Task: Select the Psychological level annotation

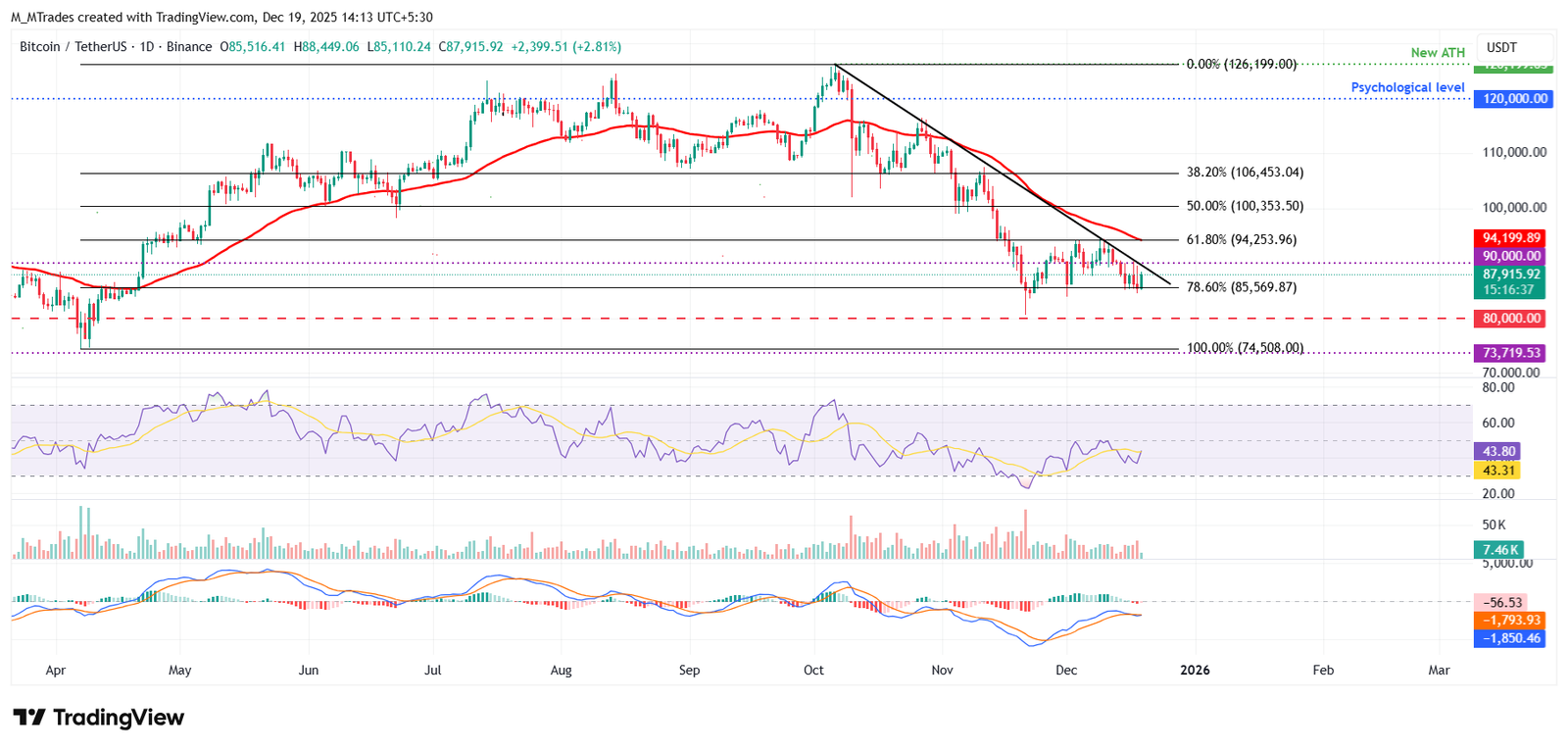Action: click(1407, 87)
